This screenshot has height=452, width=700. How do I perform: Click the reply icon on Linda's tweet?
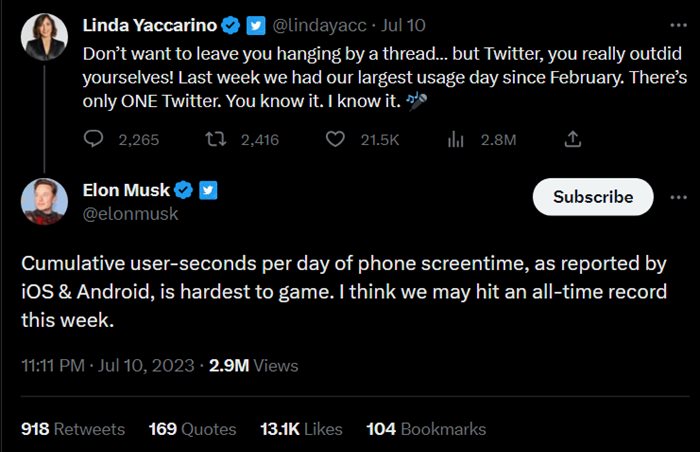point(93,140)
